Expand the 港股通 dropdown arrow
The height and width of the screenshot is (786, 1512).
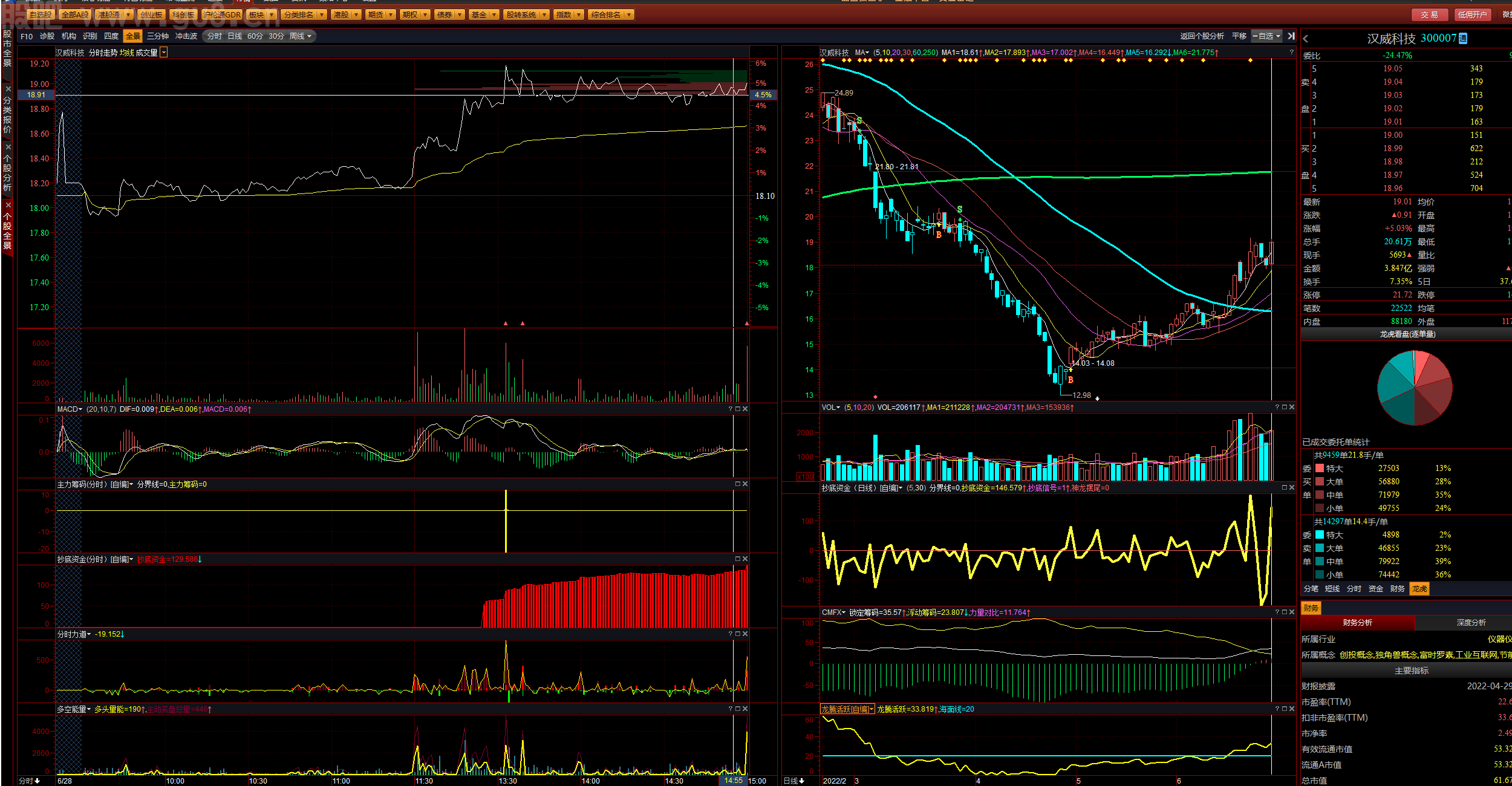[x=128, y=15]
